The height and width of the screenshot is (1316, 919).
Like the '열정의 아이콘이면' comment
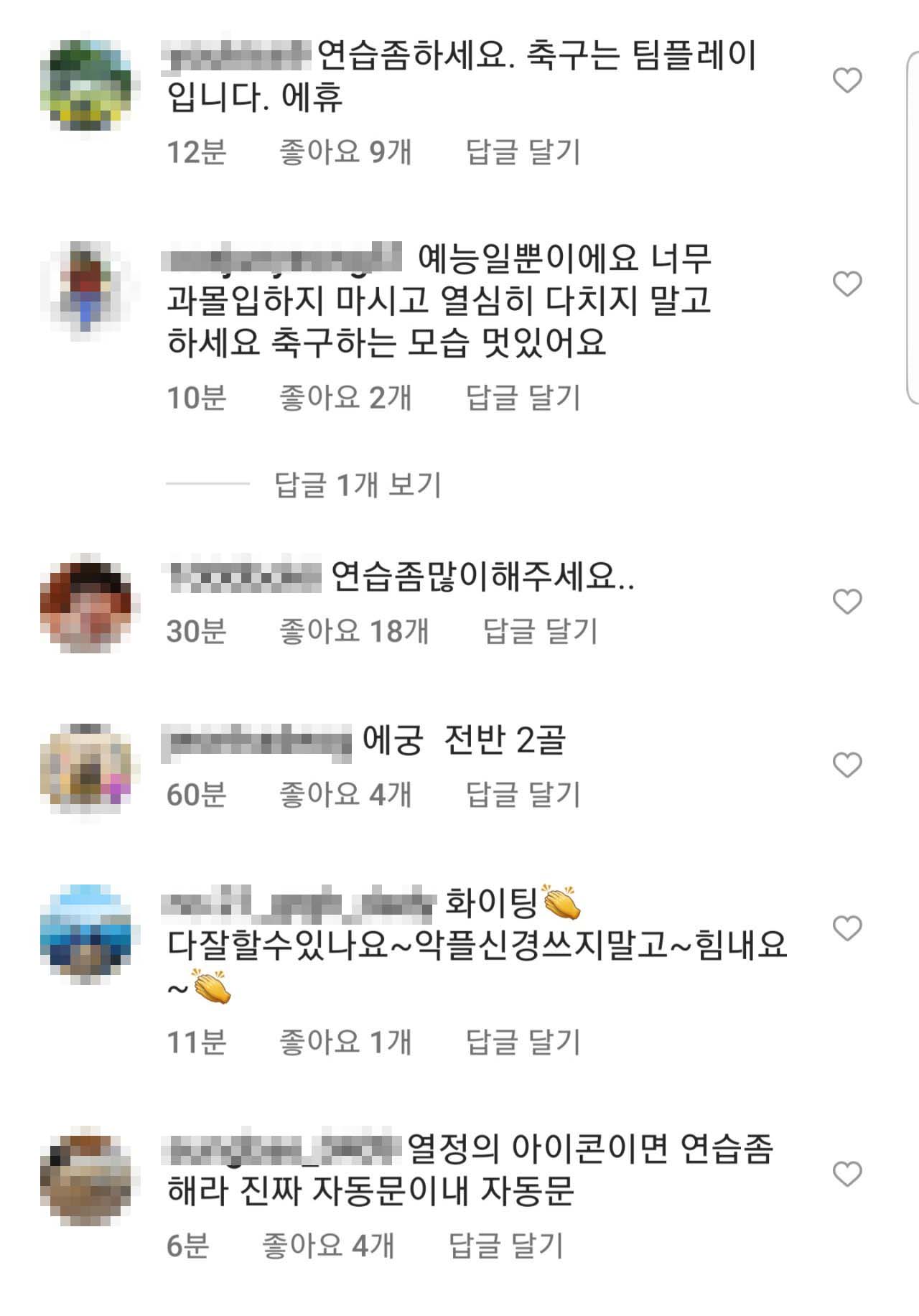(847, 1174)
